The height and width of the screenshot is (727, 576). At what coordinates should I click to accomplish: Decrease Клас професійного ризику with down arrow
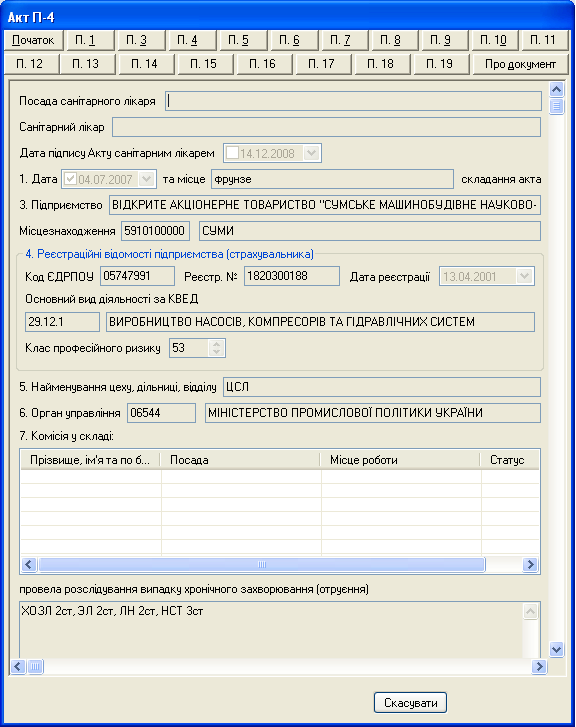pyautogui.click(x=217, y=351)
